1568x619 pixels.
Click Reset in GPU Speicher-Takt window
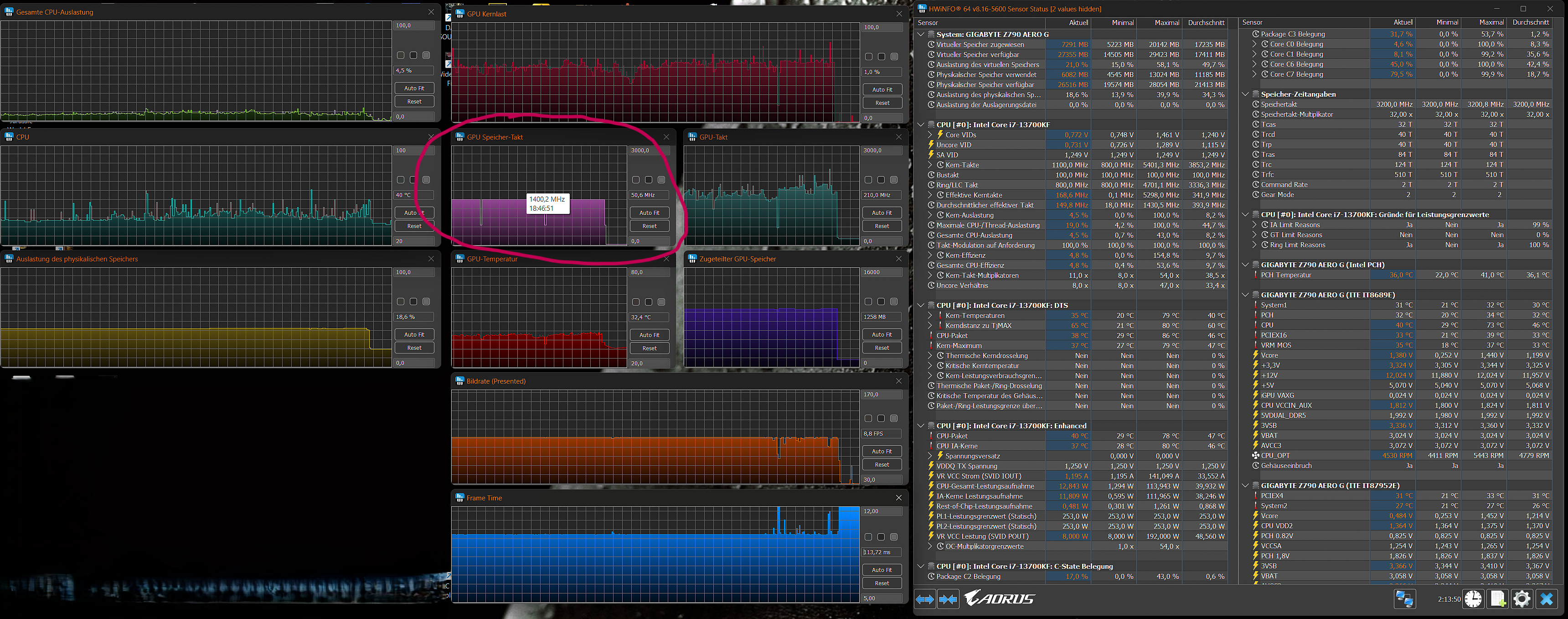coord(650,226)
